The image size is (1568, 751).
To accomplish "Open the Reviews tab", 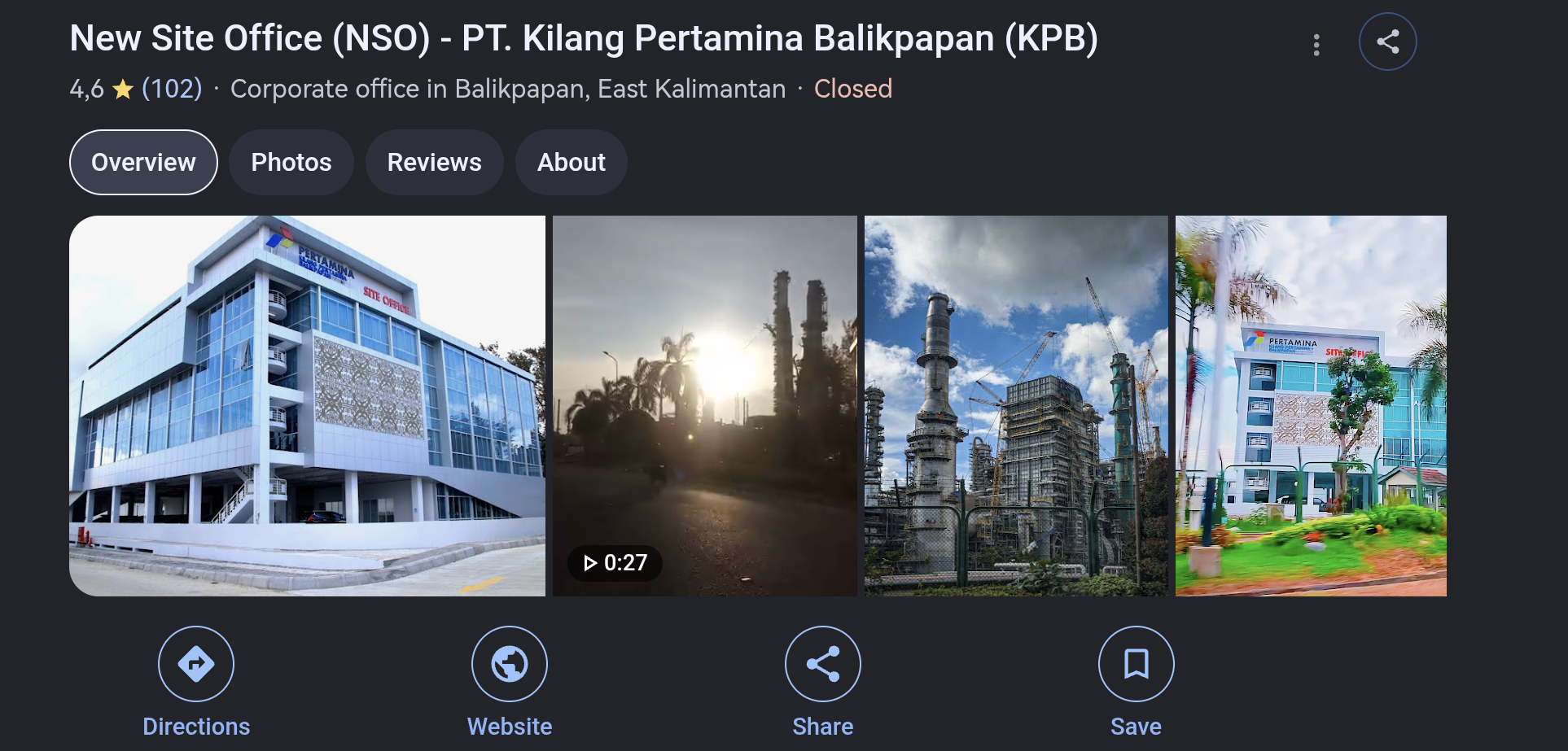I will [435, 163].
